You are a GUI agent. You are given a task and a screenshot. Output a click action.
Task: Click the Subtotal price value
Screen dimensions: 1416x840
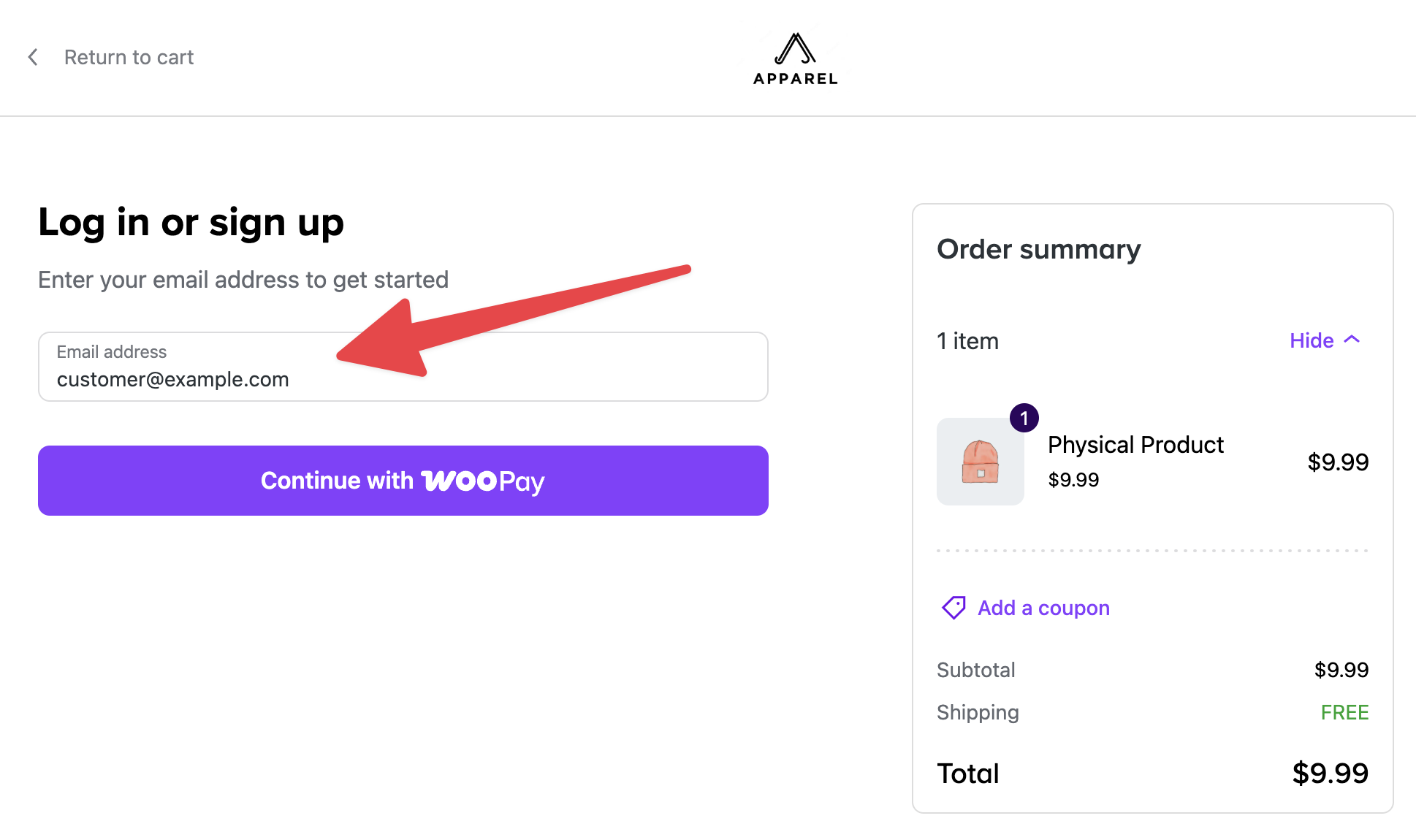[1341, 670]
